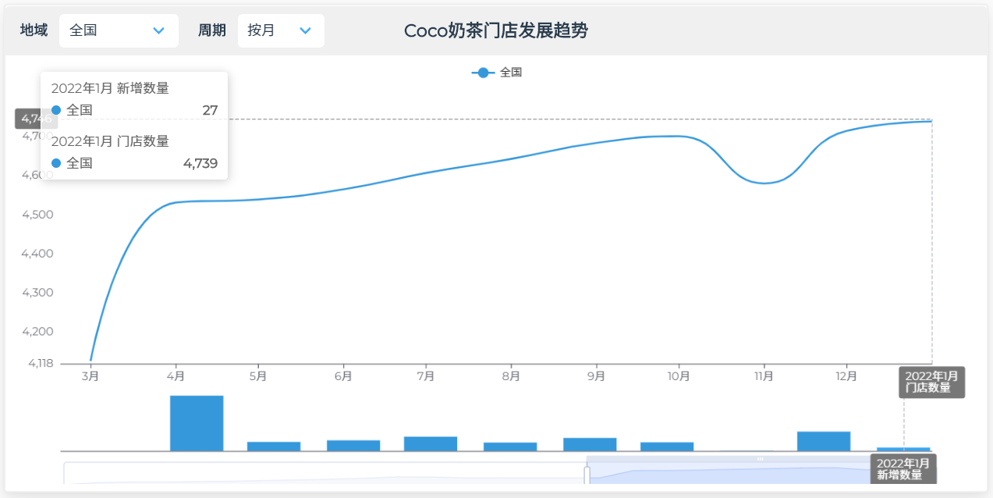Open the 地域 dropdown showing 全国
The image size is (993, 498).
click(118, 31)
